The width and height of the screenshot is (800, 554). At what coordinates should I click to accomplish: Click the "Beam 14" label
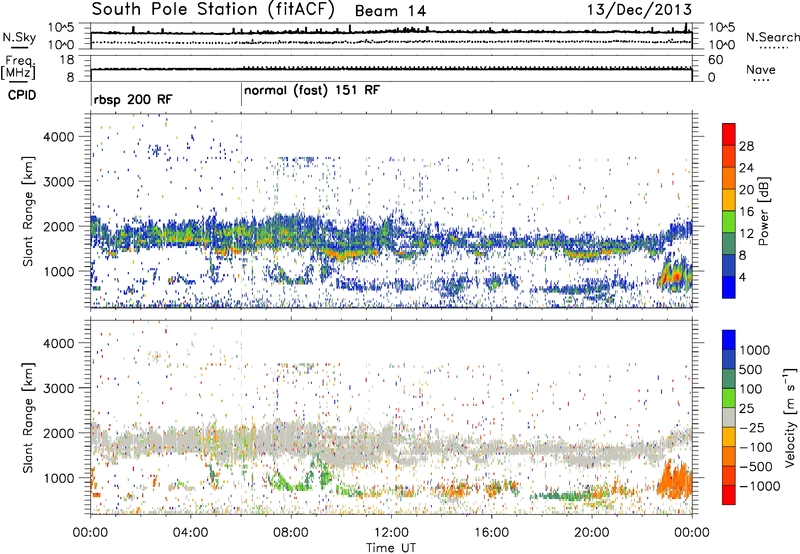390,11
